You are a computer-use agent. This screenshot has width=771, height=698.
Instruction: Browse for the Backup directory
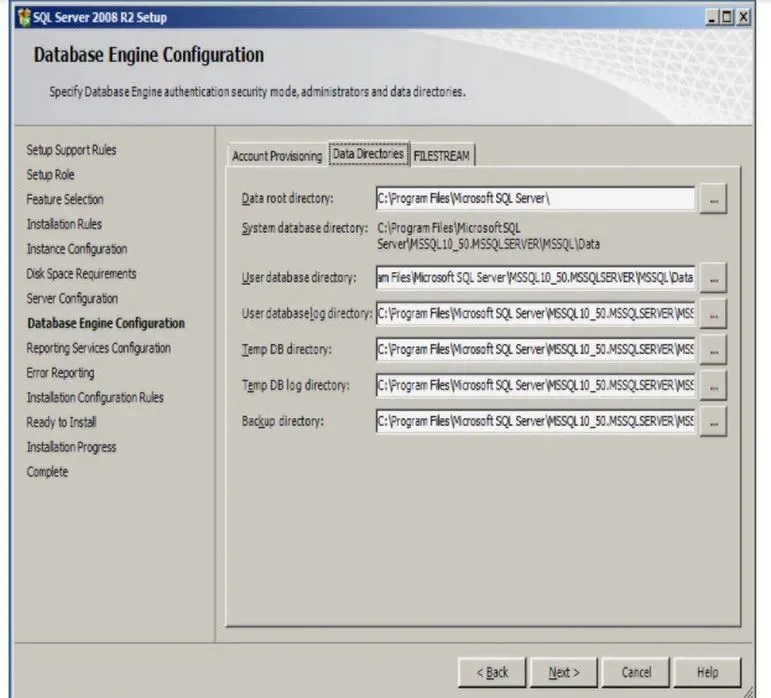coord(713,422)
